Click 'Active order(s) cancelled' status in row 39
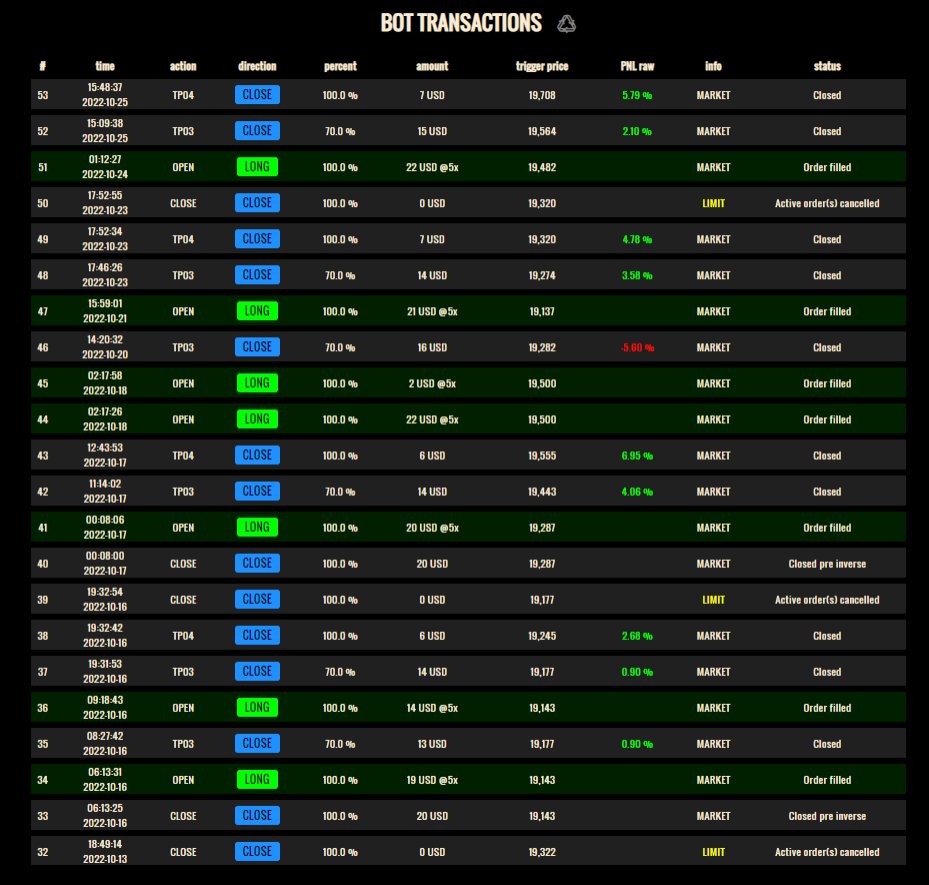929x885 pixels. (x=827, y=600)
